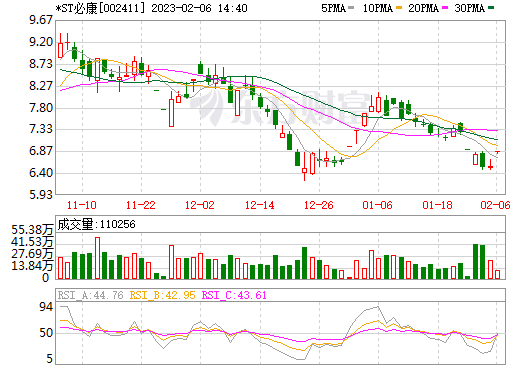Select the 01-06 date label
Viewport: 520px width, 365px height.
pos(378,205)
